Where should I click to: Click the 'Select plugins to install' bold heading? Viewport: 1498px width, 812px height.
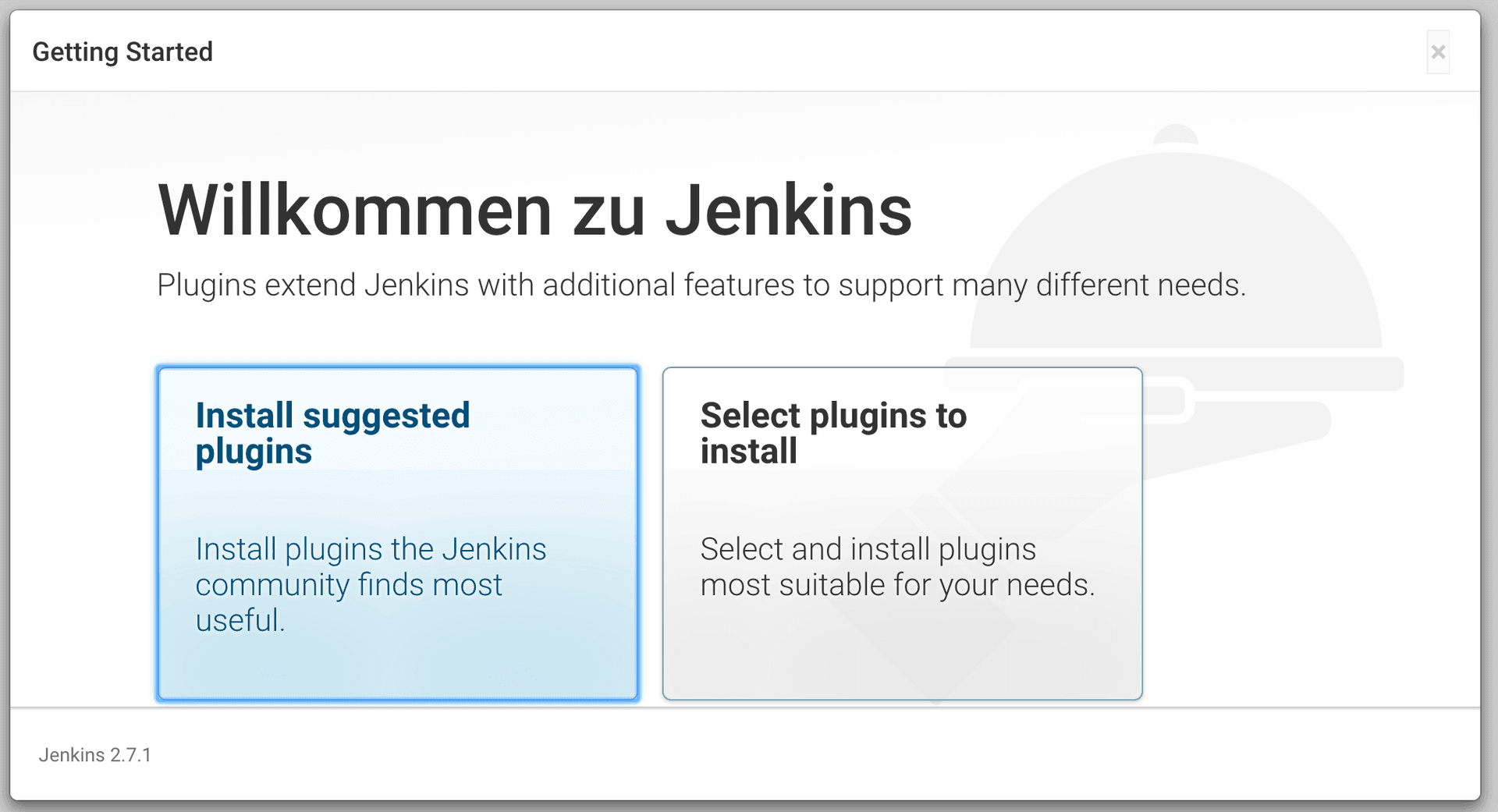833,433
